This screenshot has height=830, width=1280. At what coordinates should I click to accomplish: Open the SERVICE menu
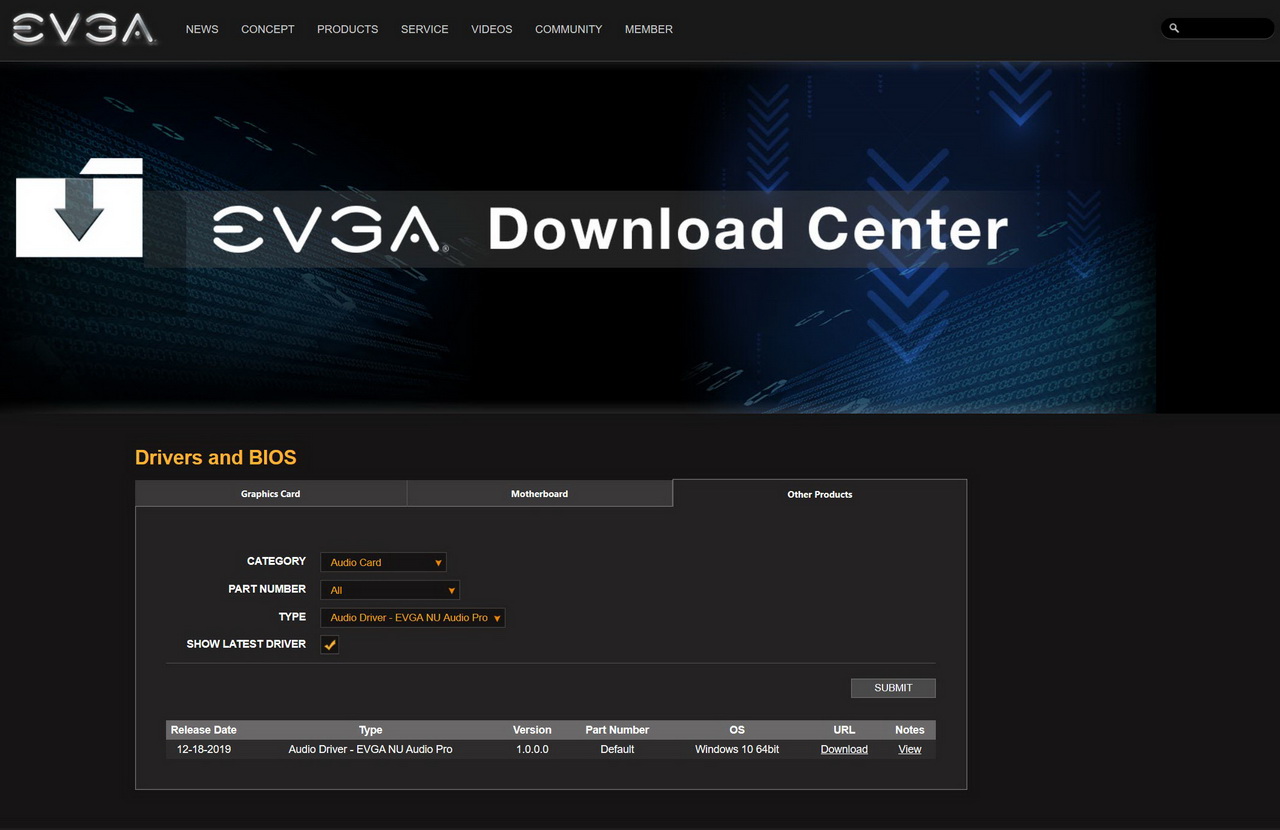tap(425, 29)
